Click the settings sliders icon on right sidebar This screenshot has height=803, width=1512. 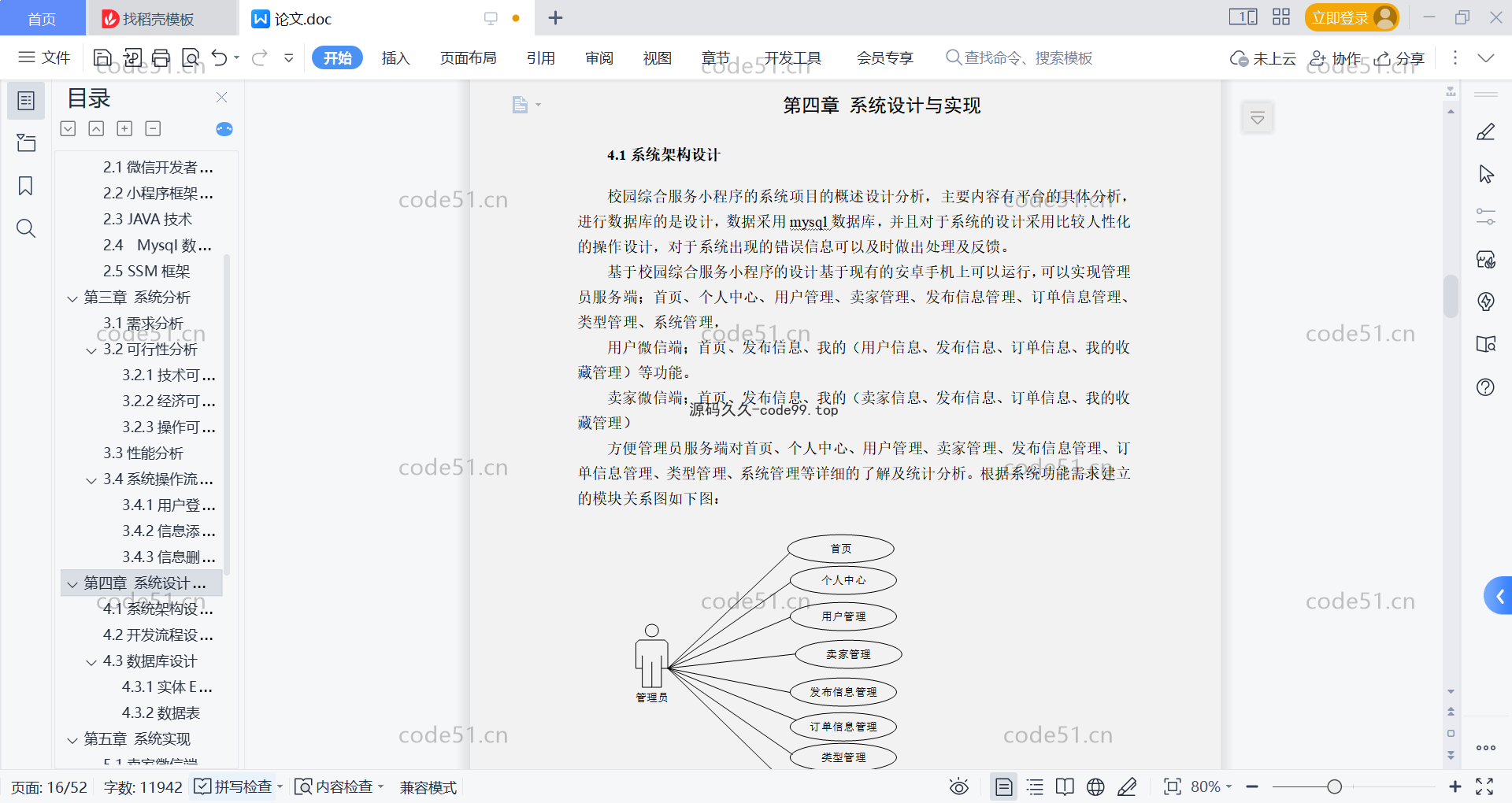tap(1485, 216)
